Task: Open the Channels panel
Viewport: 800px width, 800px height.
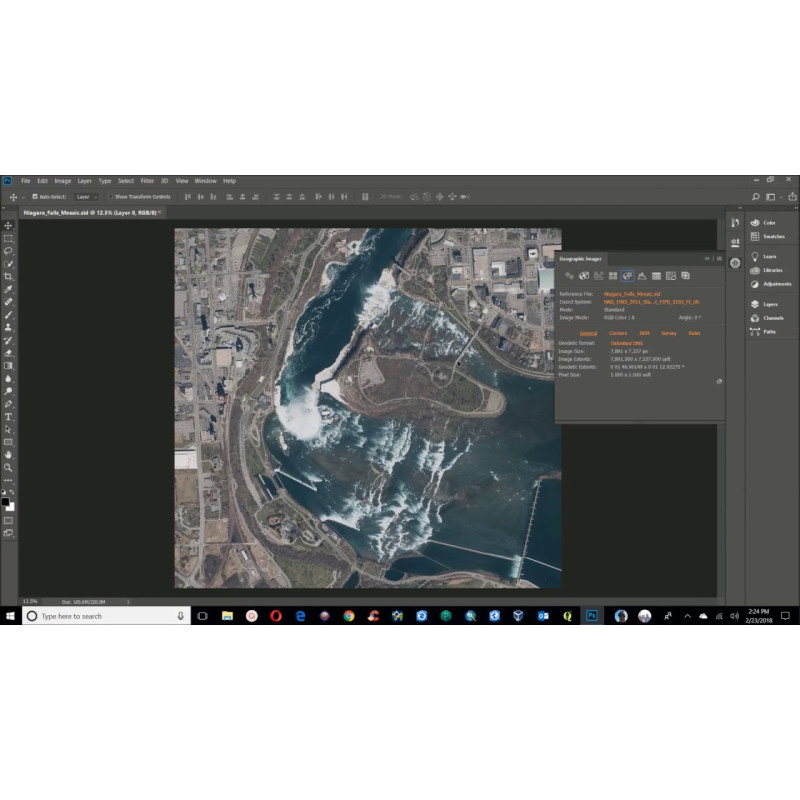Action: pos(755,318)
